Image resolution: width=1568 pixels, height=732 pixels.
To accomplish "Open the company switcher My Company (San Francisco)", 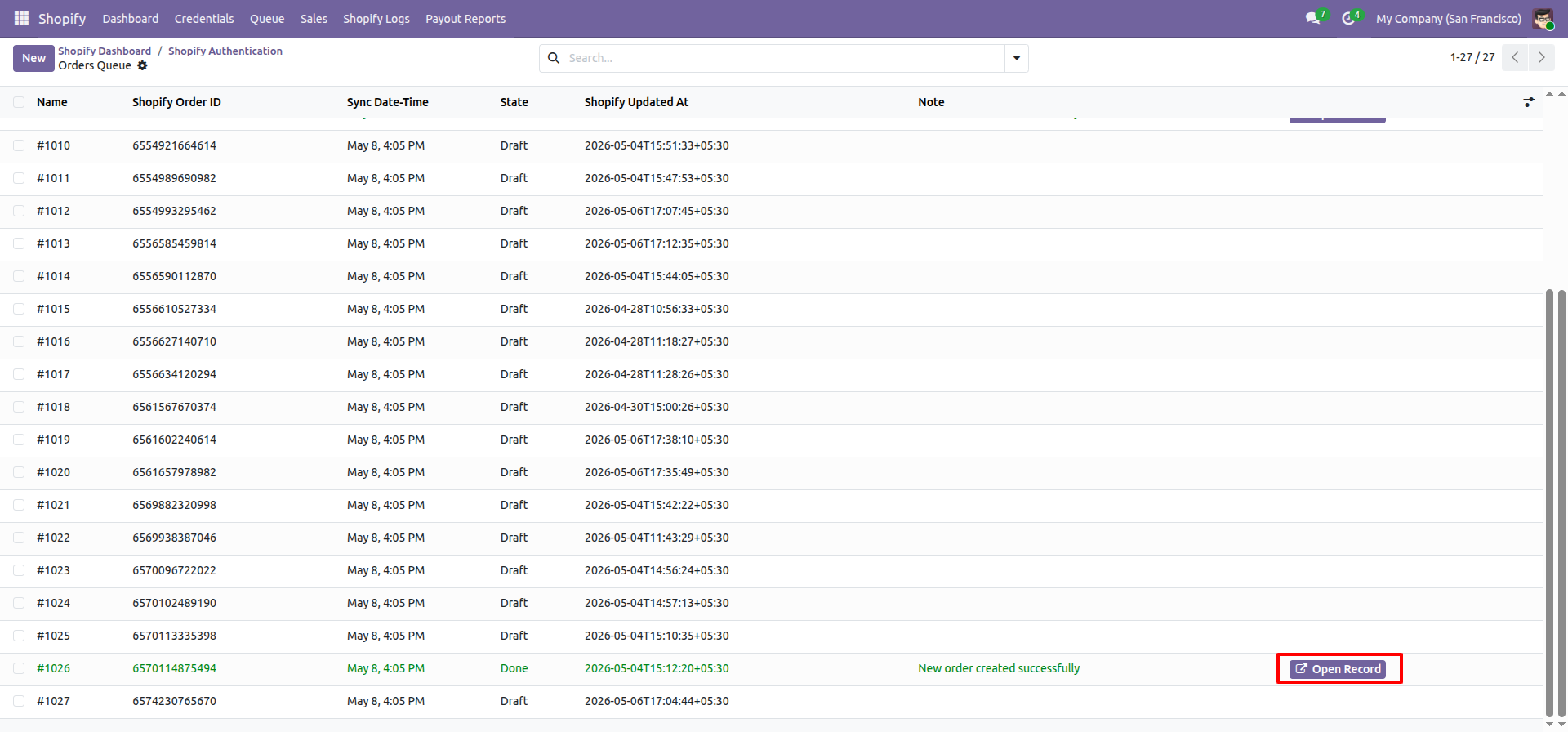I will click(x=1449, y=19).
